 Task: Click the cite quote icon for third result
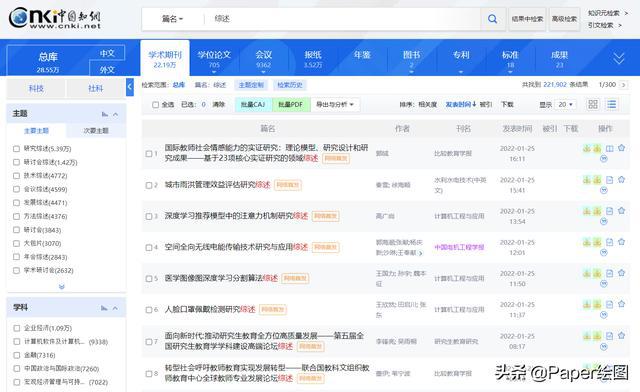click(604, 221)
